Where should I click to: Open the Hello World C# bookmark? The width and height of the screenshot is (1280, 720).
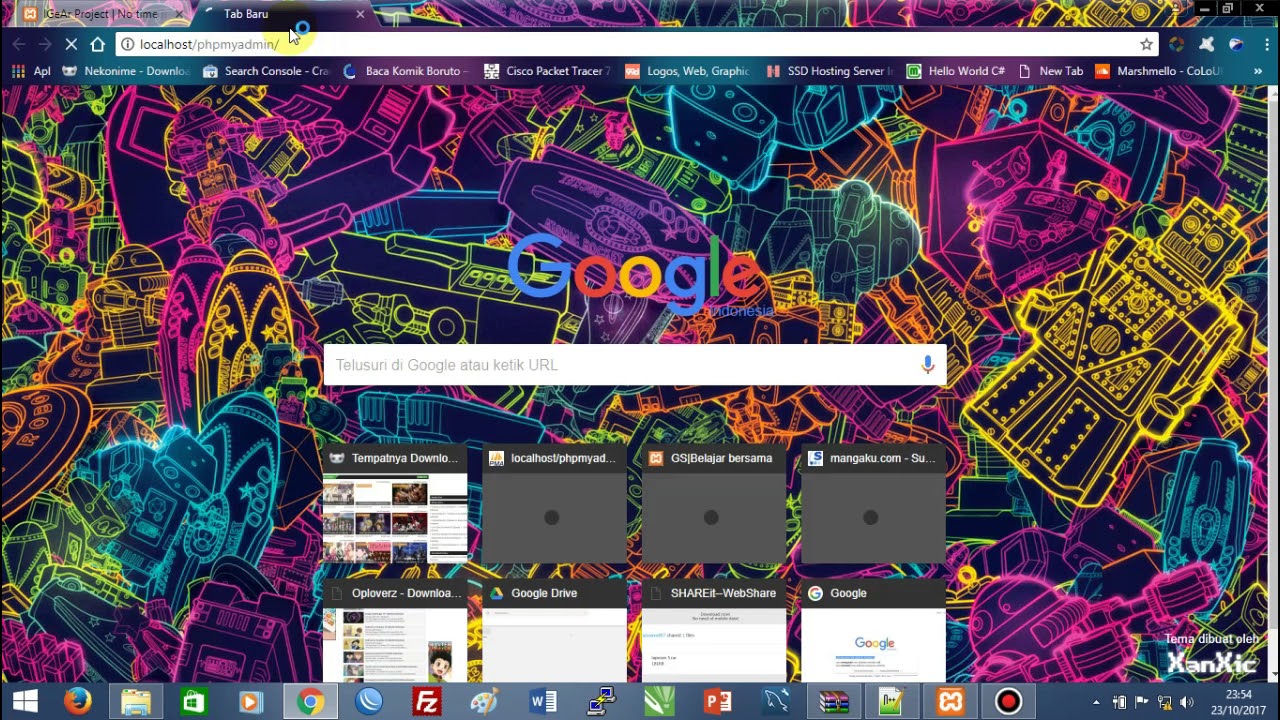(x=956, y=71)
